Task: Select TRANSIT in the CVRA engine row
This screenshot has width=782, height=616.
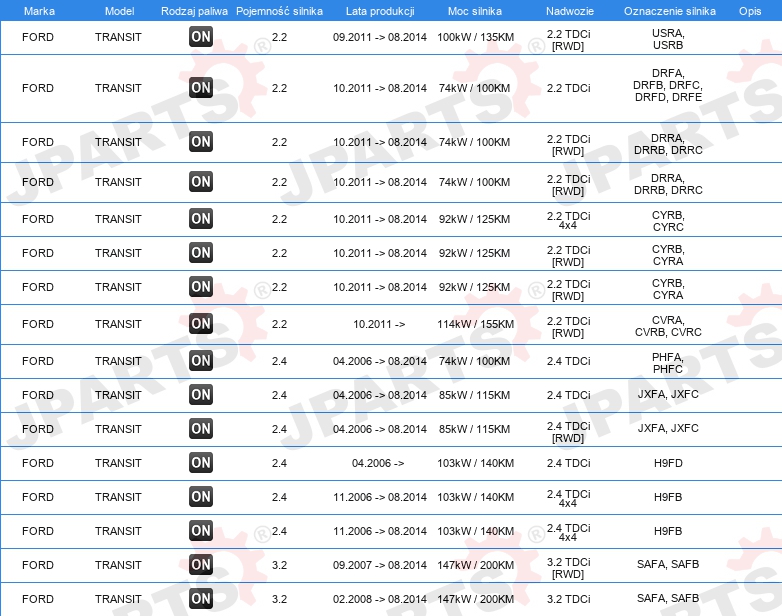Action: pos(118,324)
